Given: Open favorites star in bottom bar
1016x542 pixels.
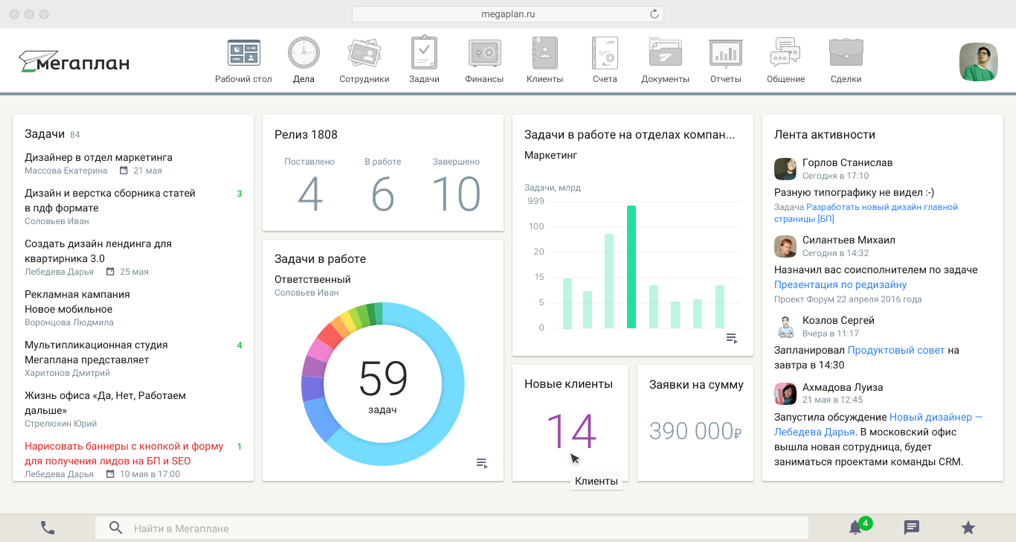Looking at the screenshot, I should point(967,527).
